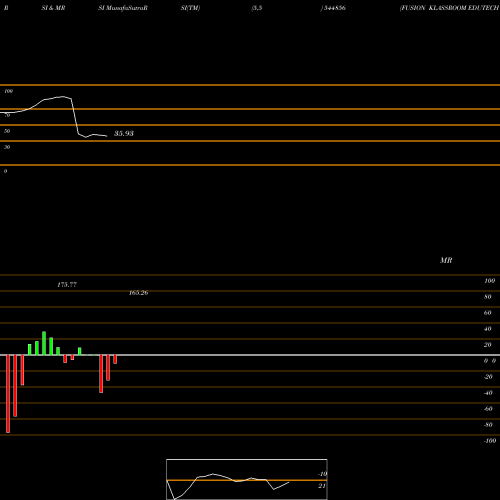
Task: Click the 60 label on MR axis
Action: click(x=488, y=313)
